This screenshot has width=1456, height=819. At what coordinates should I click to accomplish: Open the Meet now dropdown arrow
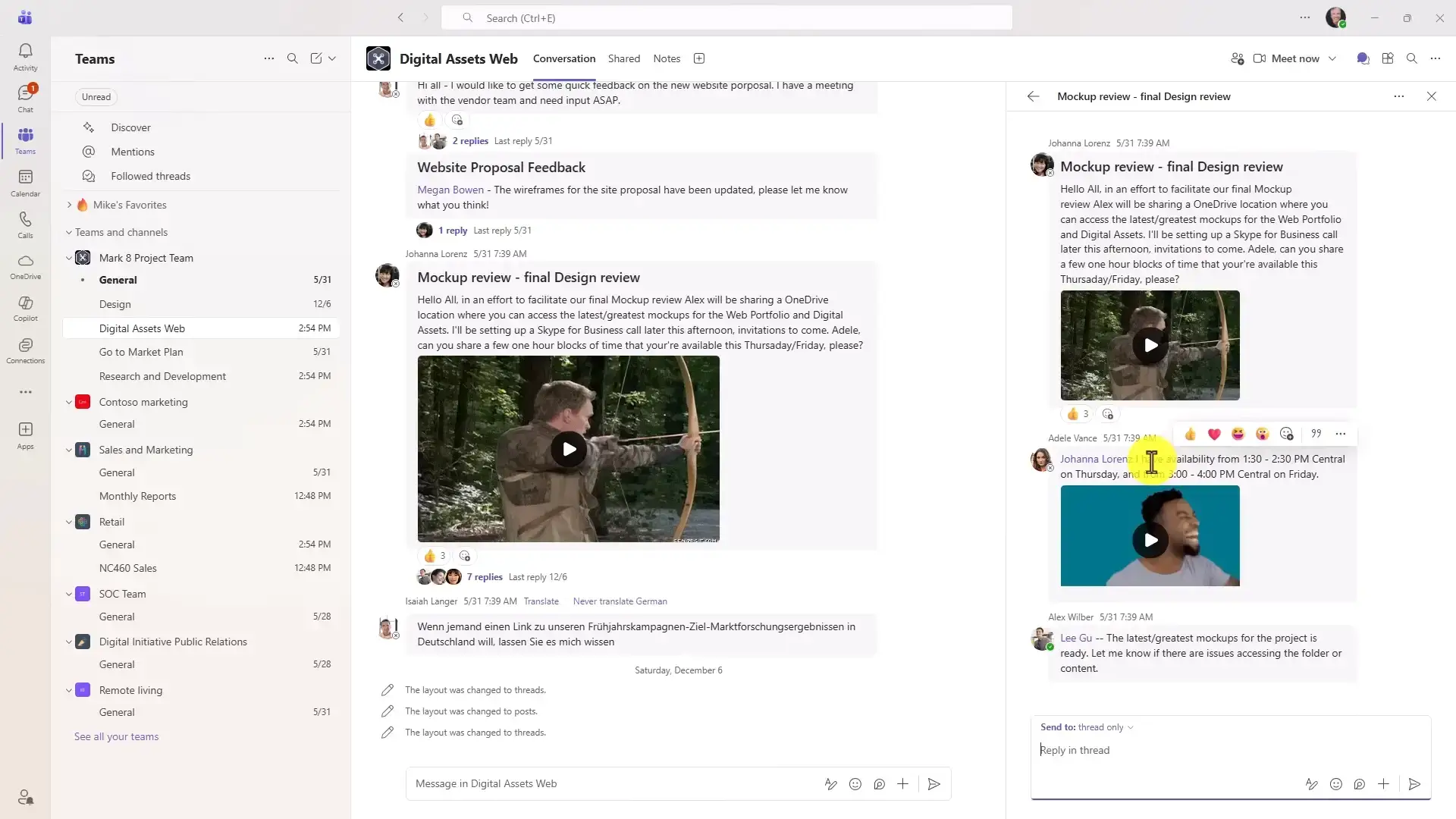pos(1332,58)
